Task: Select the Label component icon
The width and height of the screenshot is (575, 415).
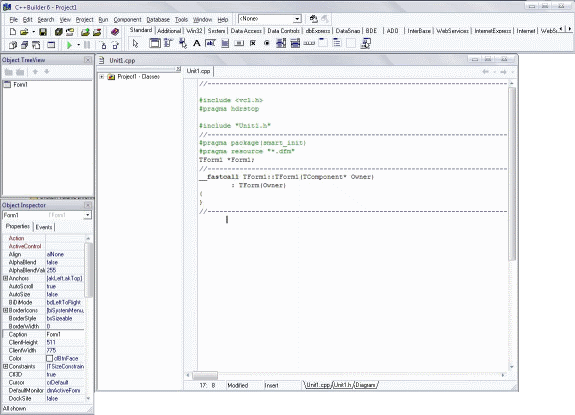Action: pyautogui.click(x=197, y=43)
